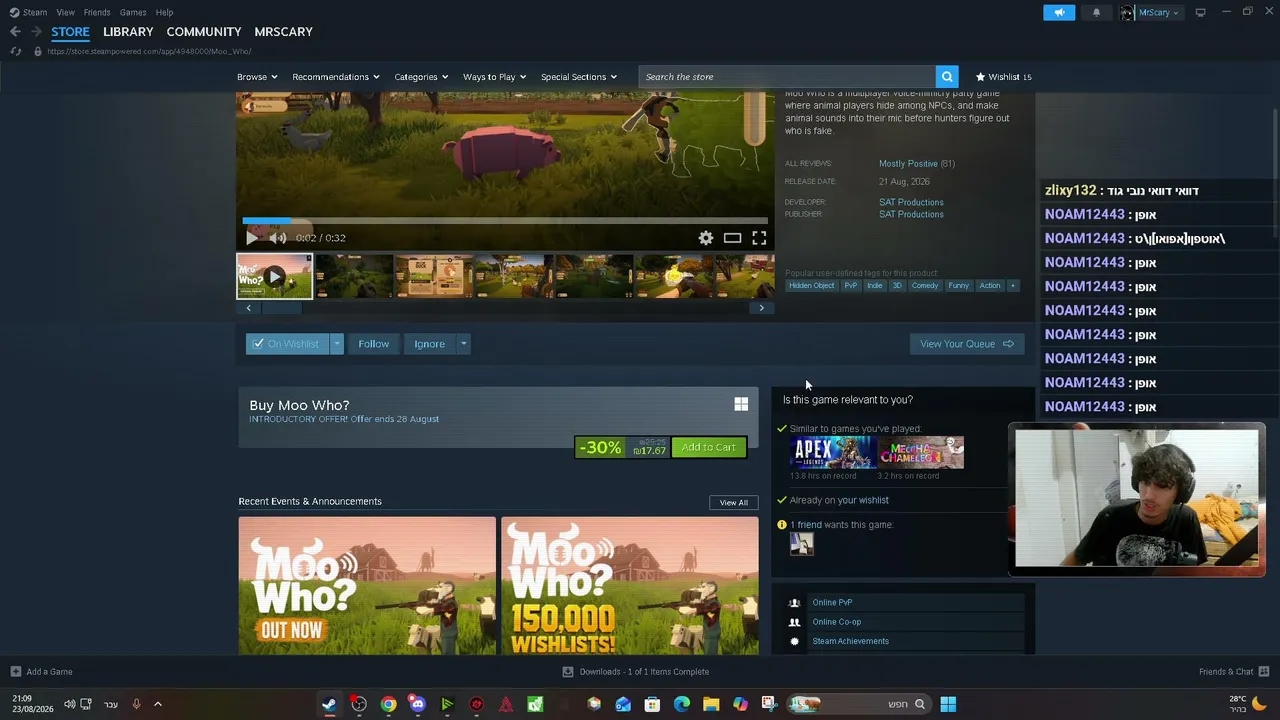Show the next screenshot thumbnails with right arrow
Image resolution: width=1280 pixels, height=720 pixels.
click(x=761, y=308)
